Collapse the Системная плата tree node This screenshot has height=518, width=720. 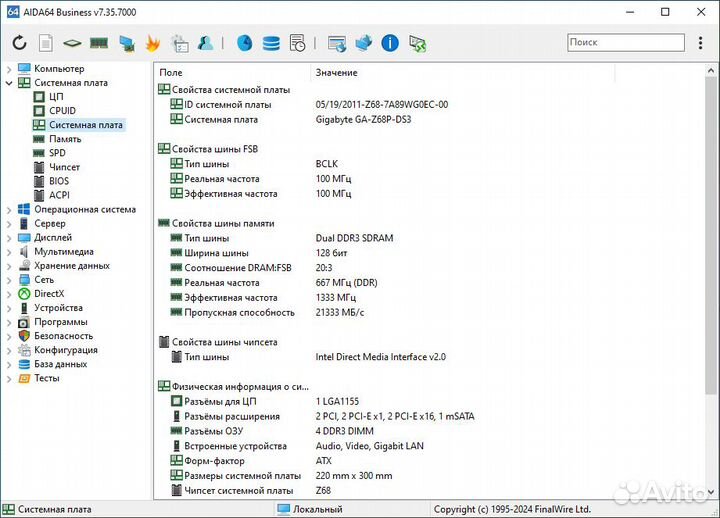(9, 83)
